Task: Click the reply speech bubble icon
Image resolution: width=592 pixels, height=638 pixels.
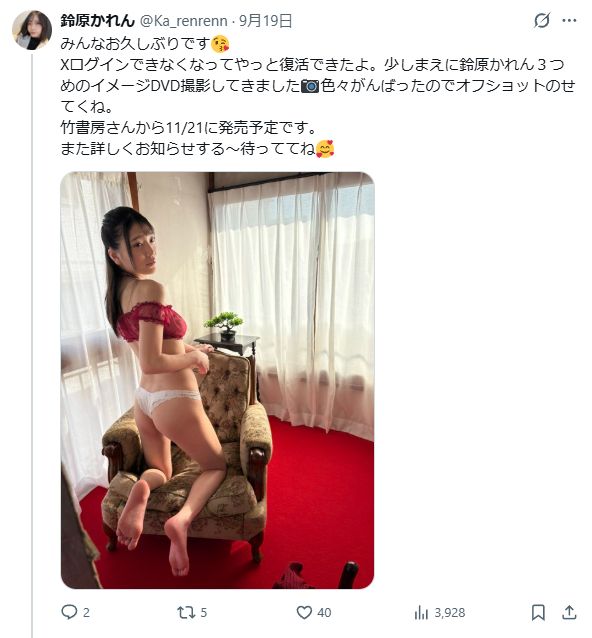Action: point(69,612)
